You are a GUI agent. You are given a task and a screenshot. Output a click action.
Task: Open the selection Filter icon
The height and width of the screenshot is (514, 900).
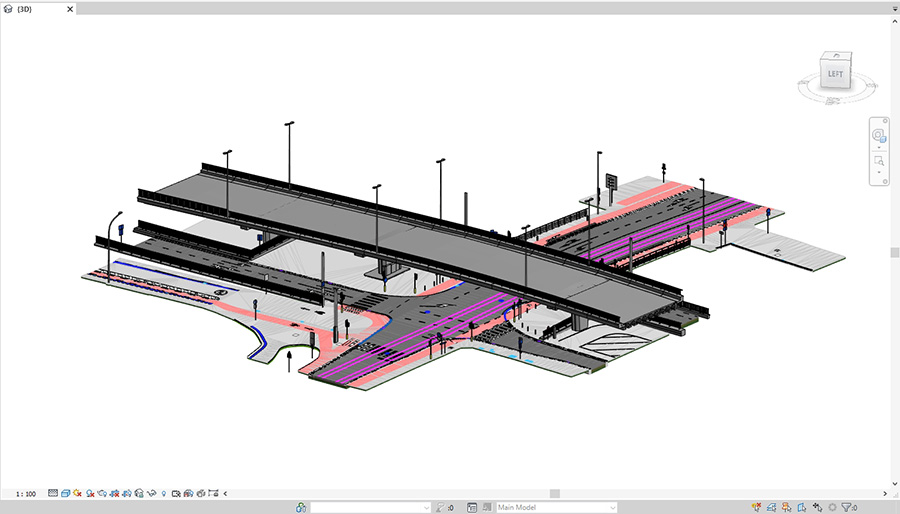(849, 507)
